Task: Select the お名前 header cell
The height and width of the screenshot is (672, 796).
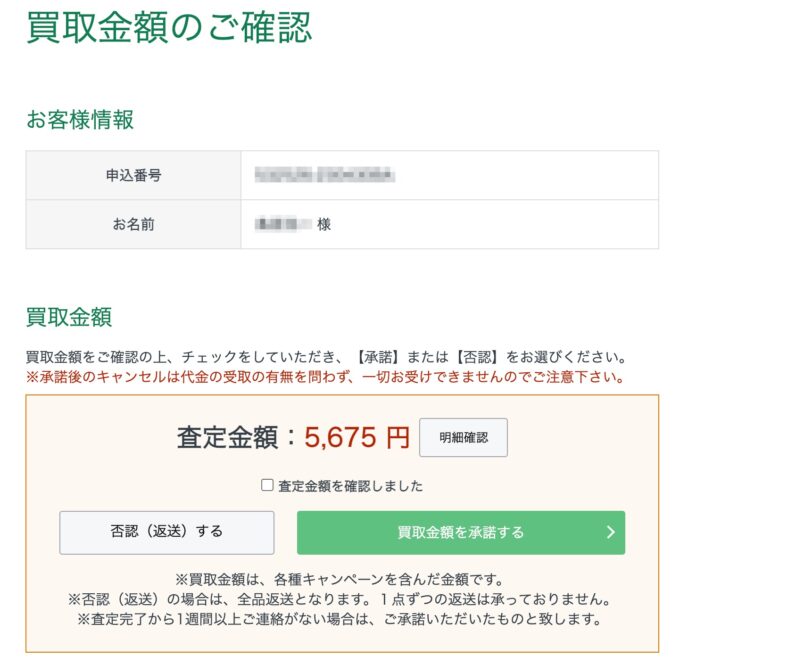Action: (x=134, y=224)
